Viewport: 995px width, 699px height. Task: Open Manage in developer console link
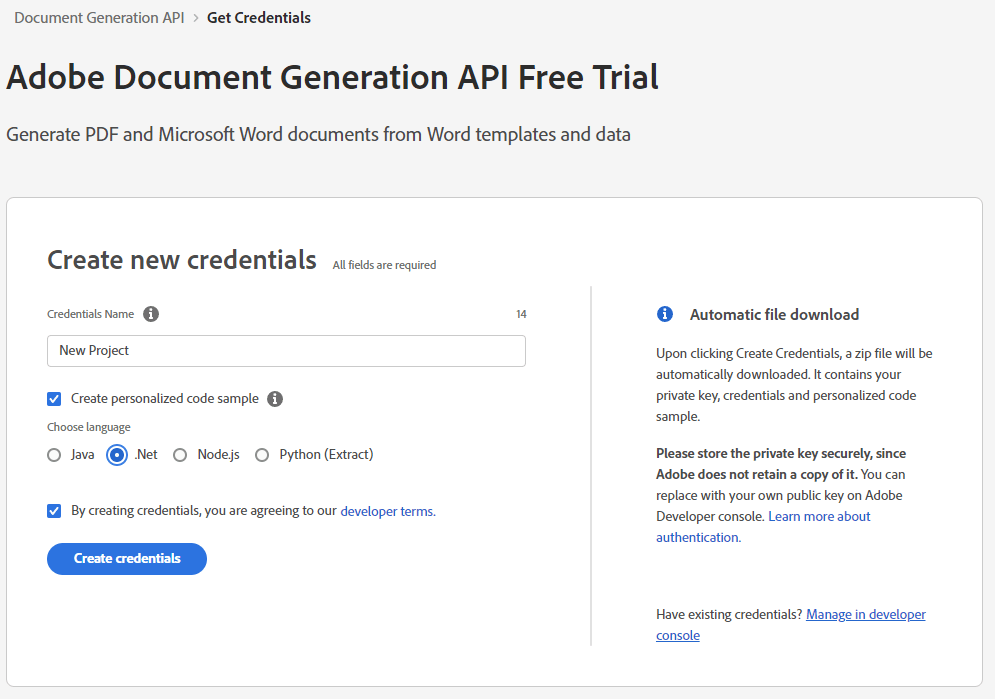tap(791, 625)
